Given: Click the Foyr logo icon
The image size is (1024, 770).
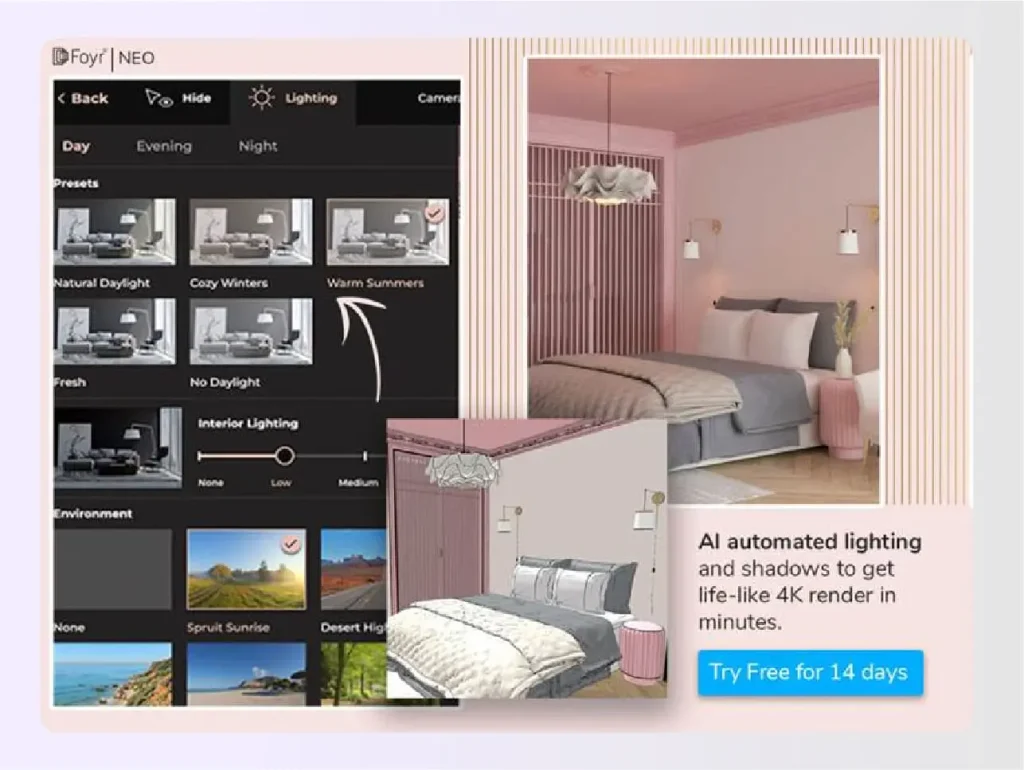Looking at the screenshot, I should pyautogui.click(x=60, y=57).
